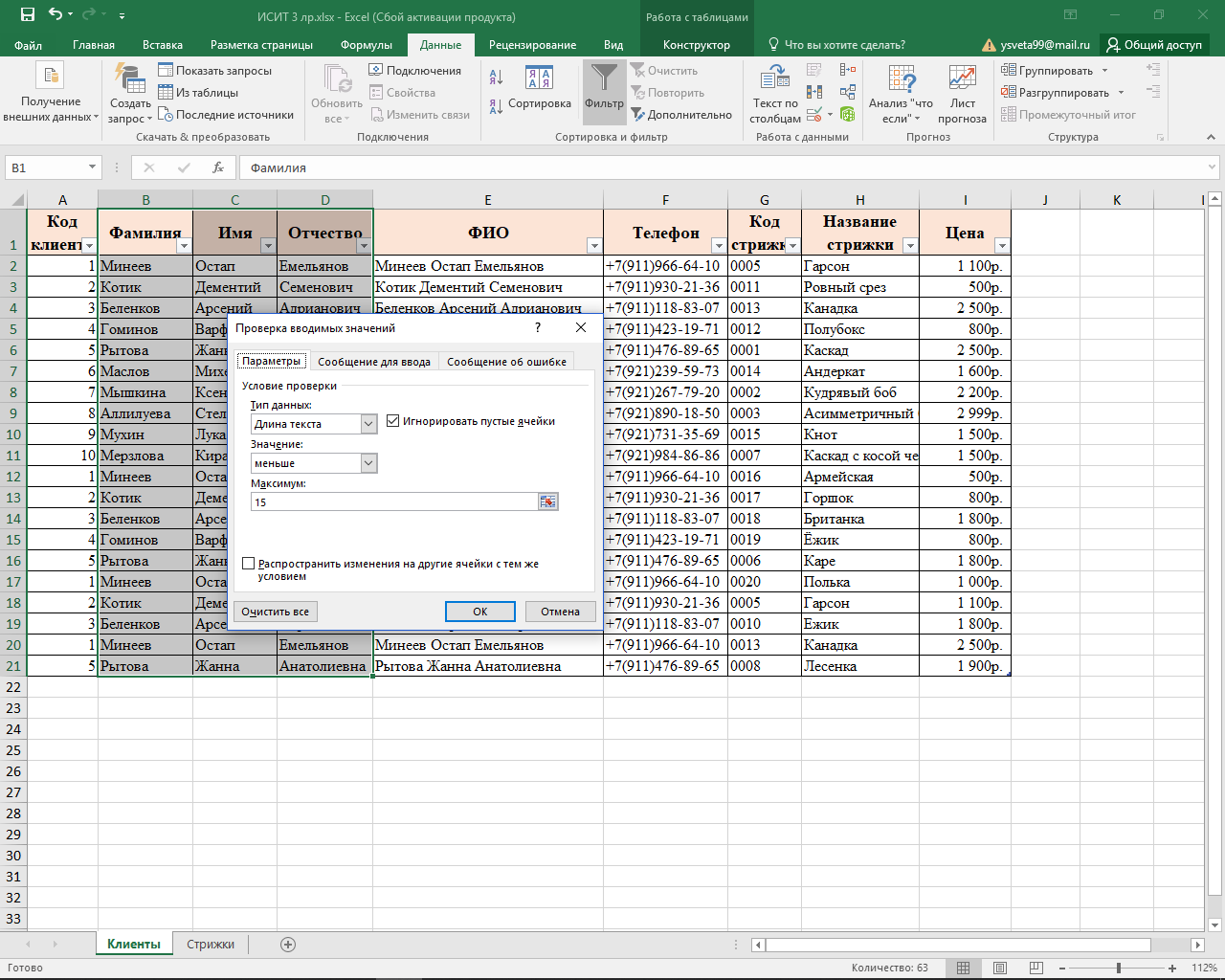1225x980 pixels.
Task: Uncheck Ignore blank cells checkbox
Action: click(393, 421)
